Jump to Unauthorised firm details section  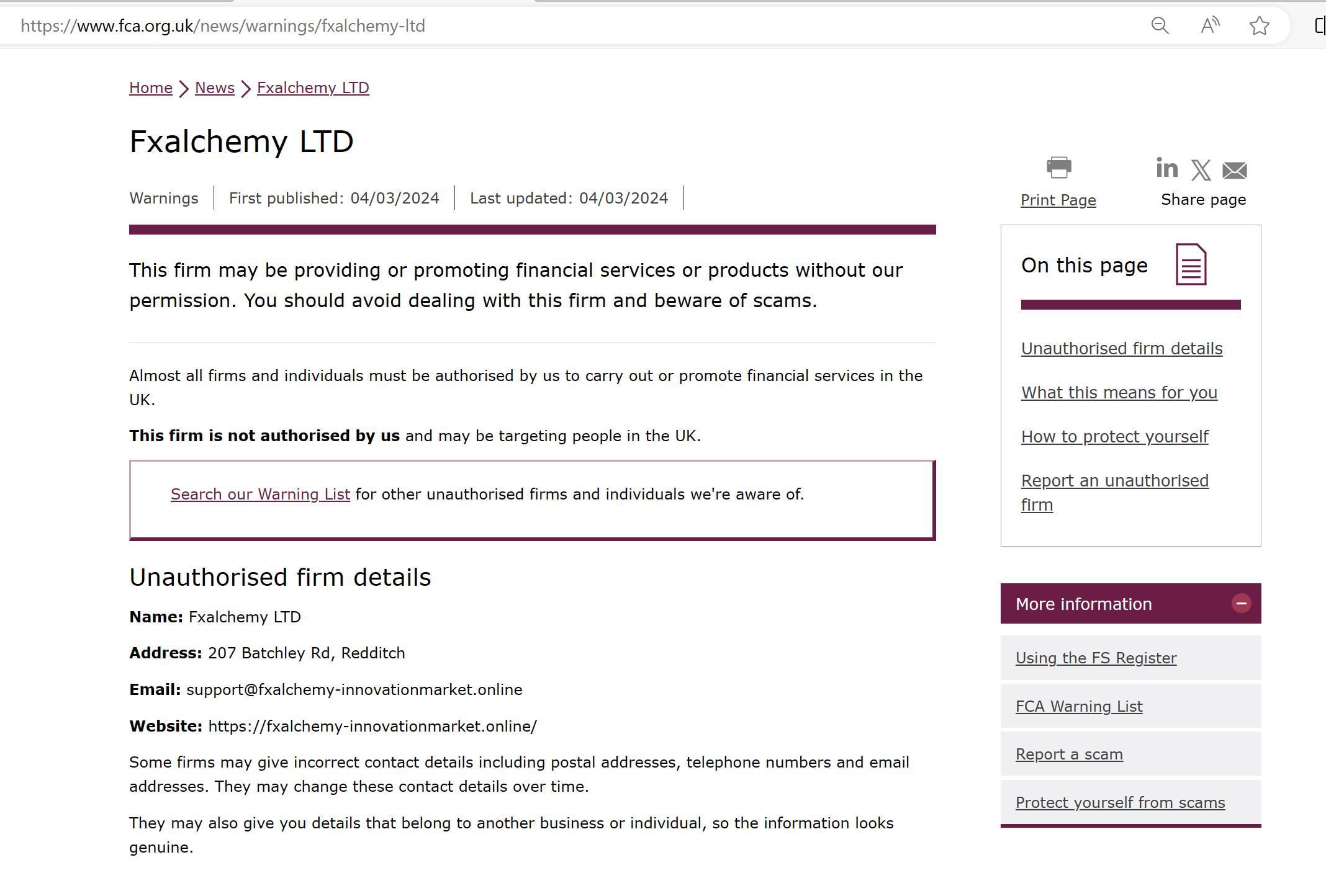[1121, 348]
